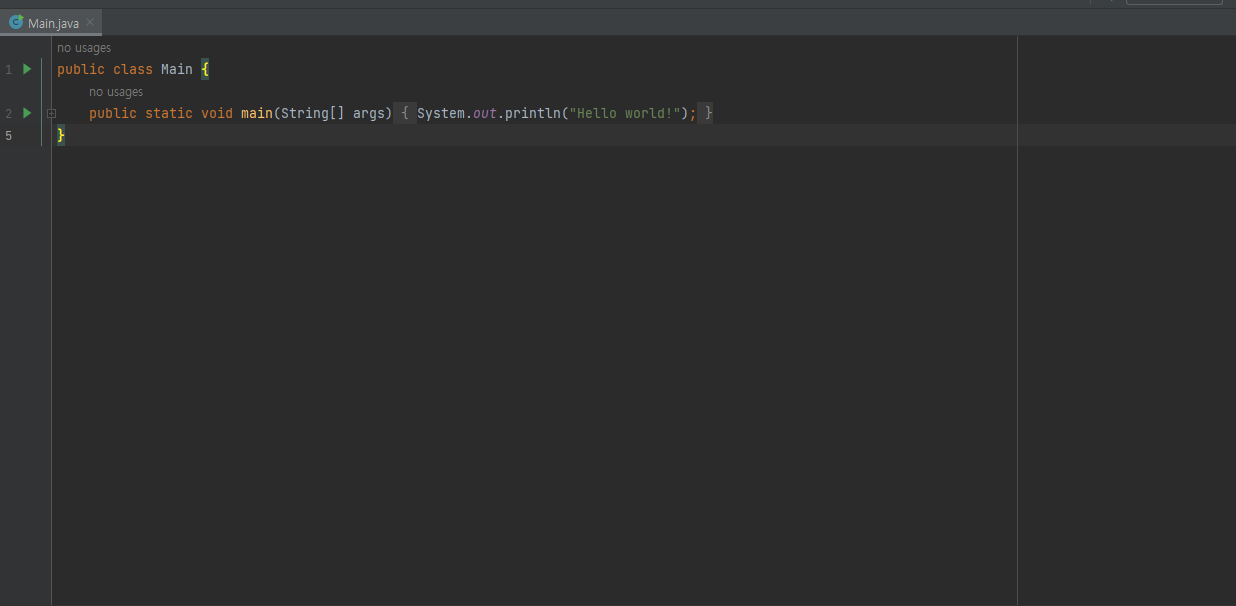The height and width of the screenshot is (606, 1236).
Task: Click the "no usages" hint above main method
Action: click(x=116, y=92)
